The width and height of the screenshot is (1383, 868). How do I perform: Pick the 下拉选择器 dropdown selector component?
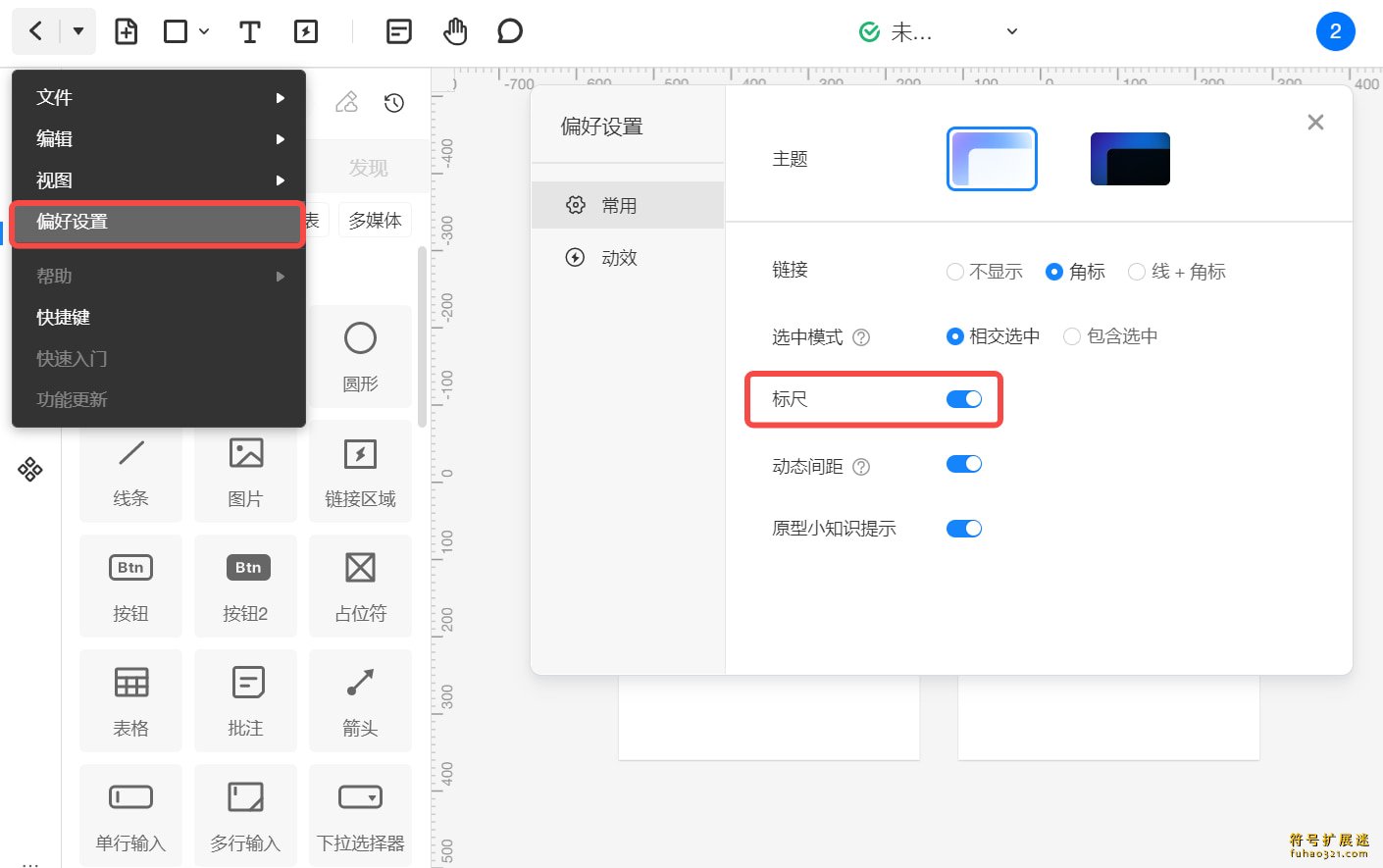click(360, 815)
